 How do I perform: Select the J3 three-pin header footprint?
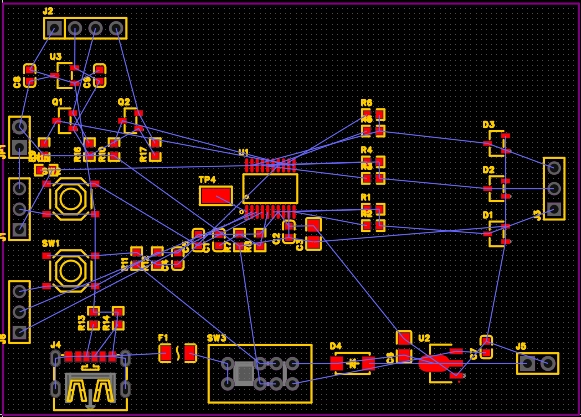point(554,189)
